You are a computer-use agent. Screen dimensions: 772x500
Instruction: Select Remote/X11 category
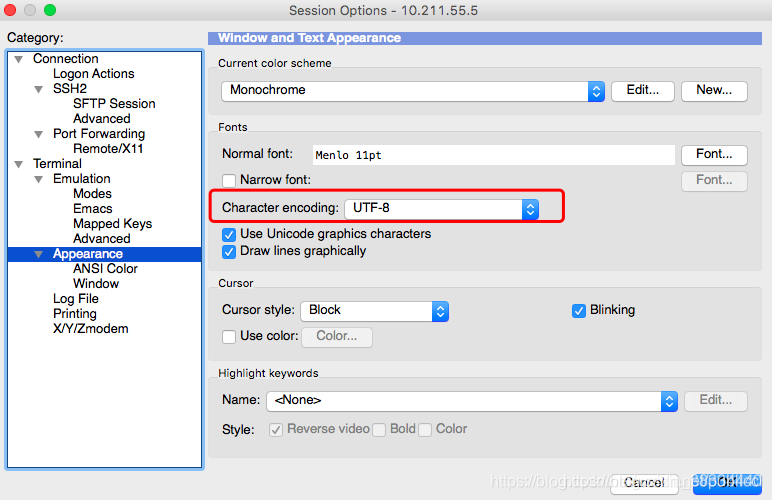point(108,149)
